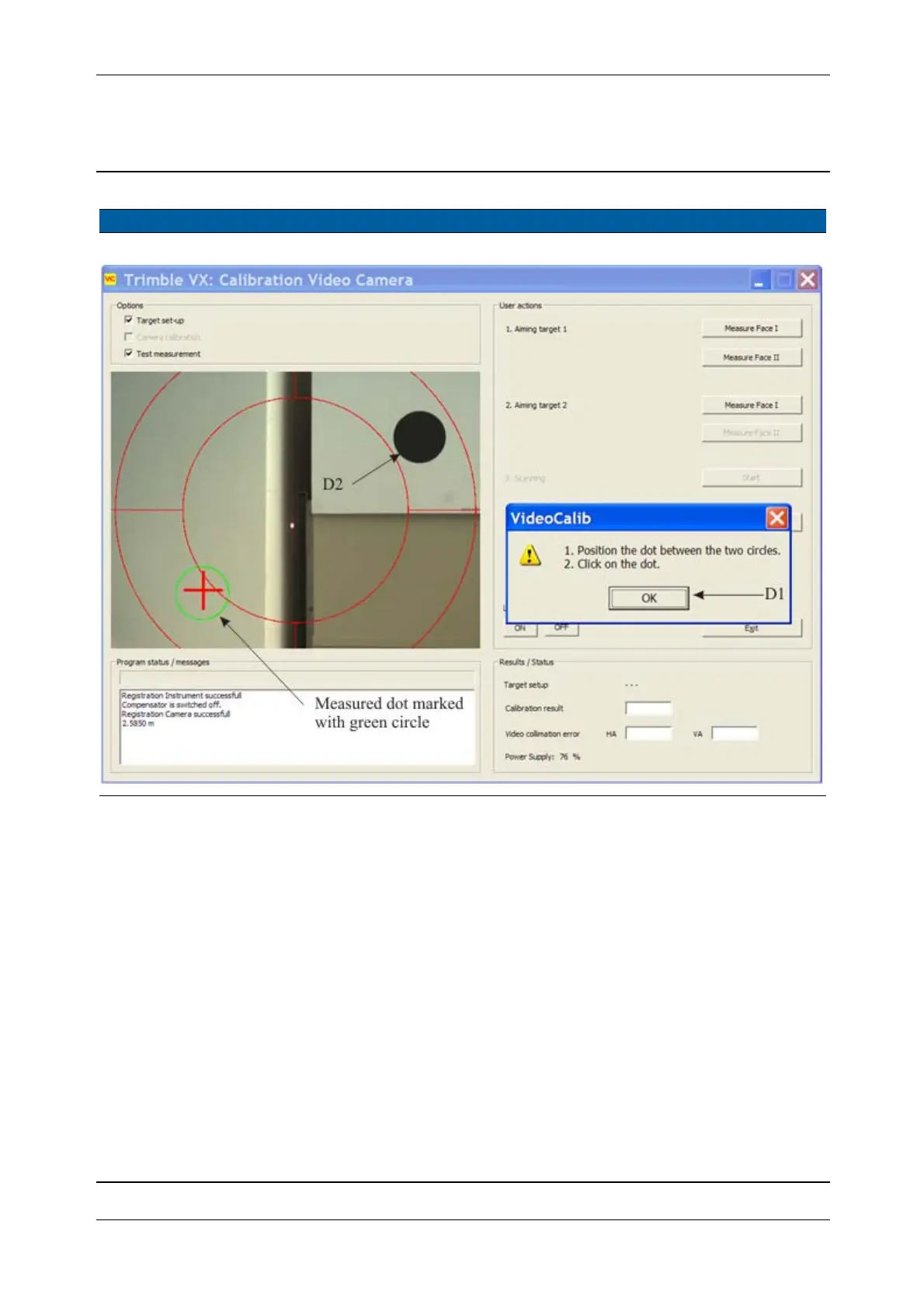Click the '1. Aiming target 1' label

click(x=537, y=329)
